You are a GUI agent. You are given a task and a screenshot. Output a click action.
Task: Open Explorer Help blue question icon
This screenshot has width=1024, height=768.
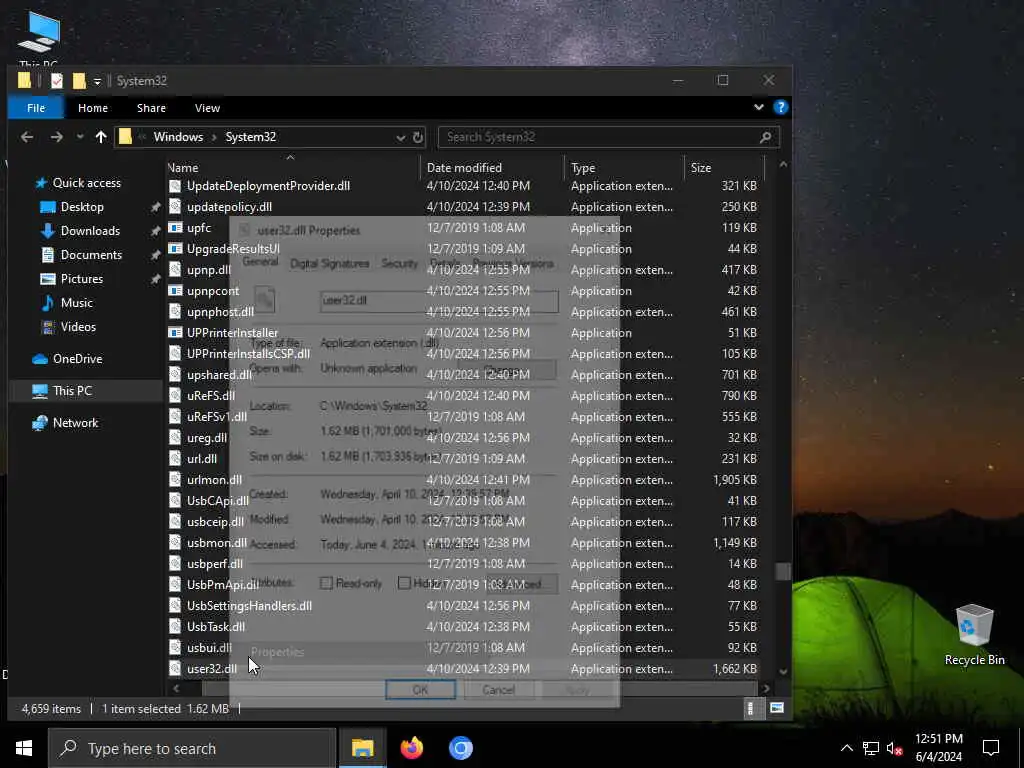780,107
